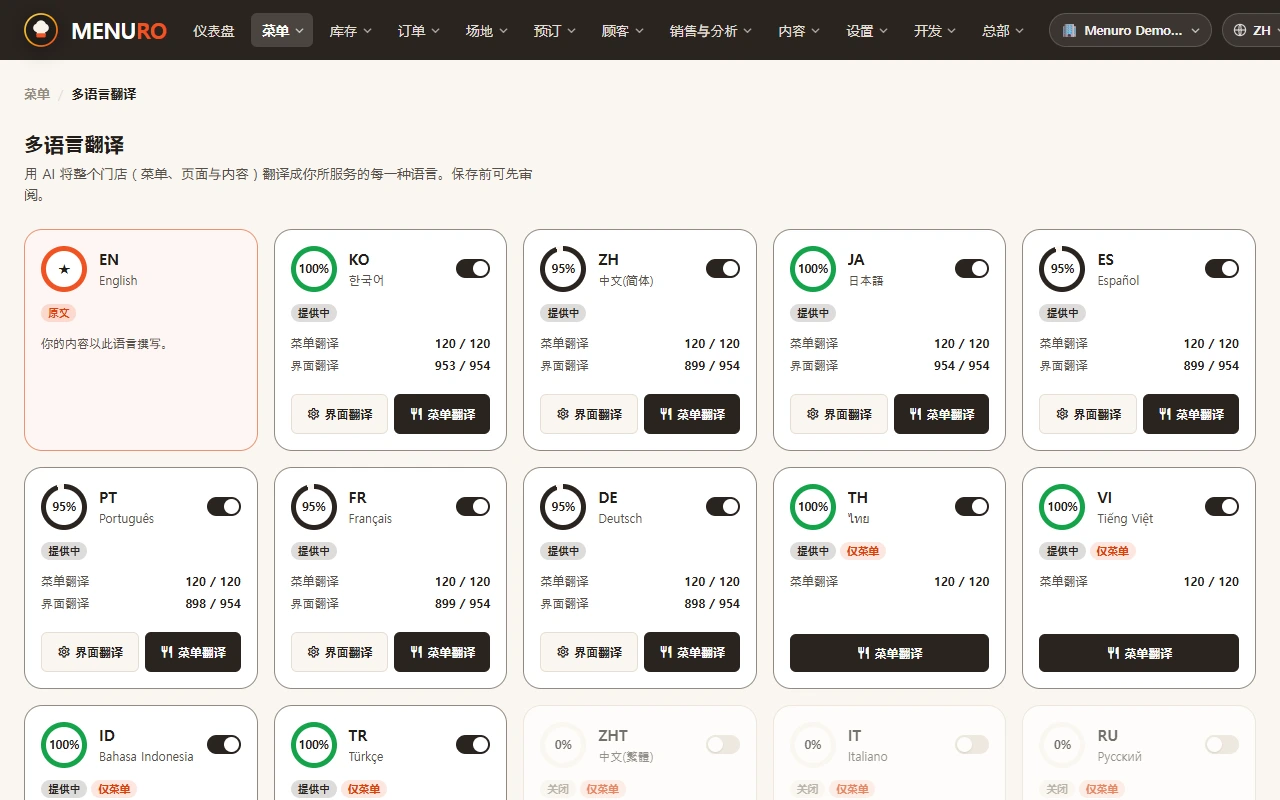The image size is (1280, 800).
Task: Click the gear icon on JA 界面翻译 button
Action: coord(813,414)
